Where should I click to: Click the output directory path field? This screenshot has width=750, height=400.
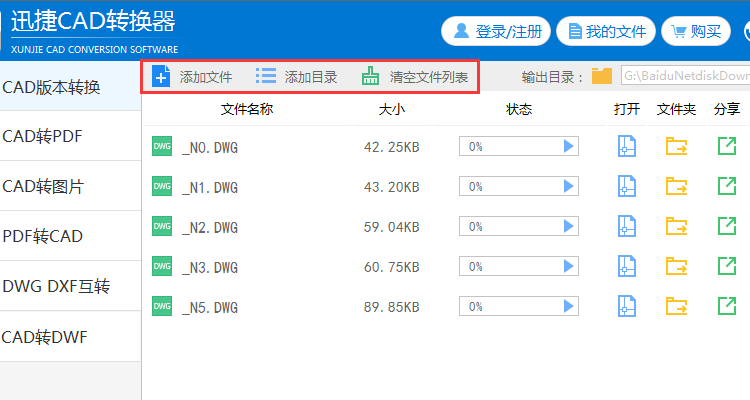pos(685,76)
